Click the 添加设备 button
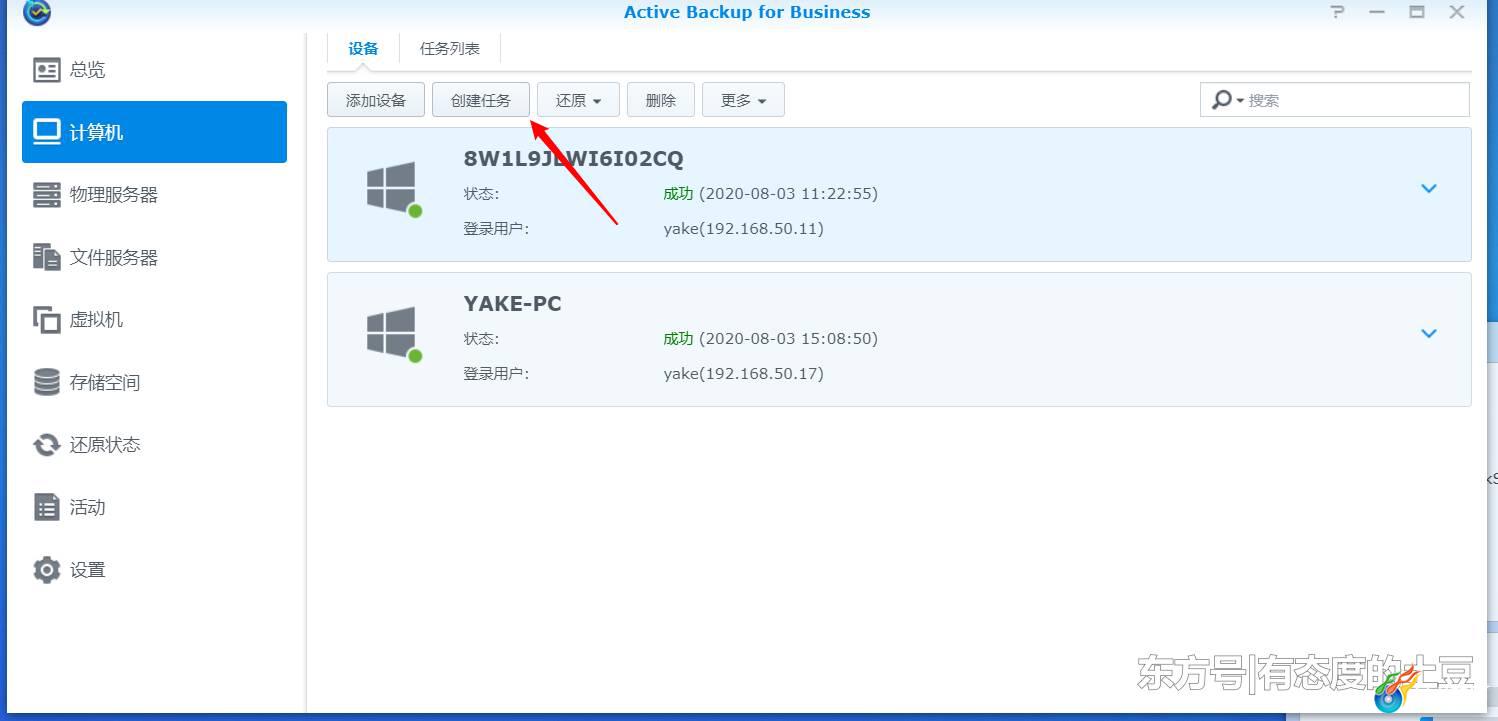Viewport: 1498px width, 721px height. pyautogui.click(x=376, y=100)
